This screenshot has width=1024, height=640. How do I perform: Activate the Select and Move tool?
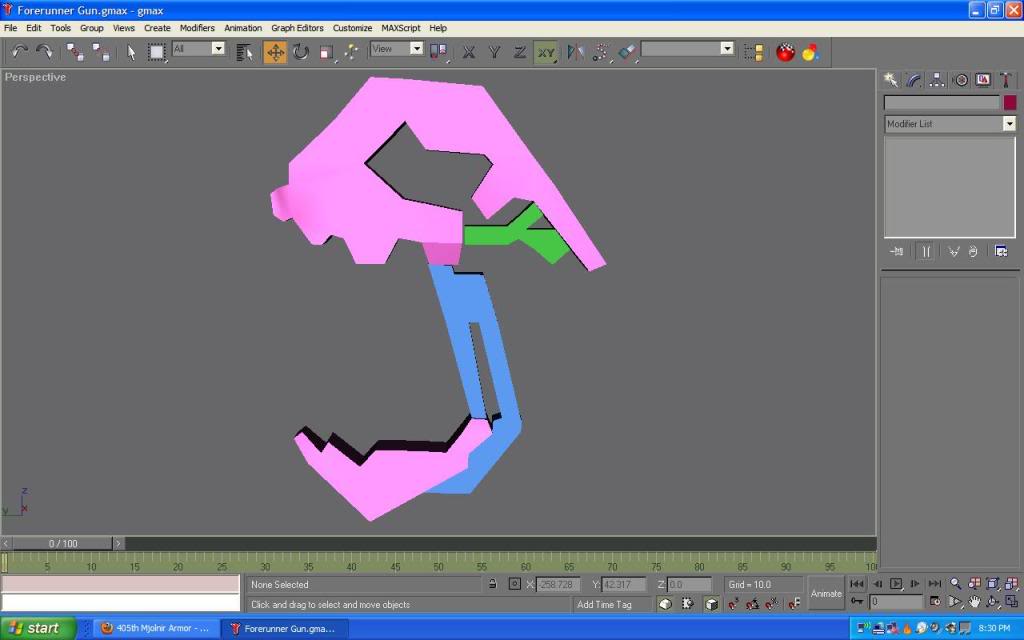click(x=275, y=51)
